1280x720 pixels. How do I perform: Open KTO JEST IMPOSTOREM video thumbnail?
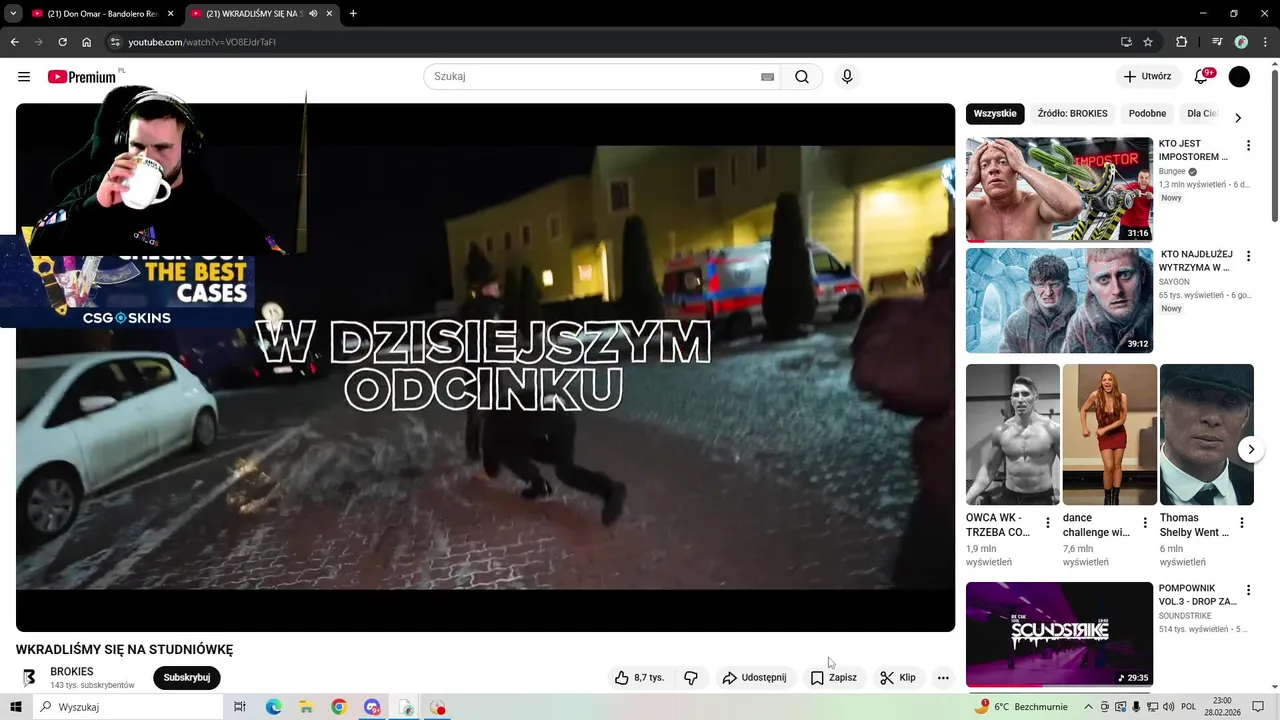(1059, 189)
